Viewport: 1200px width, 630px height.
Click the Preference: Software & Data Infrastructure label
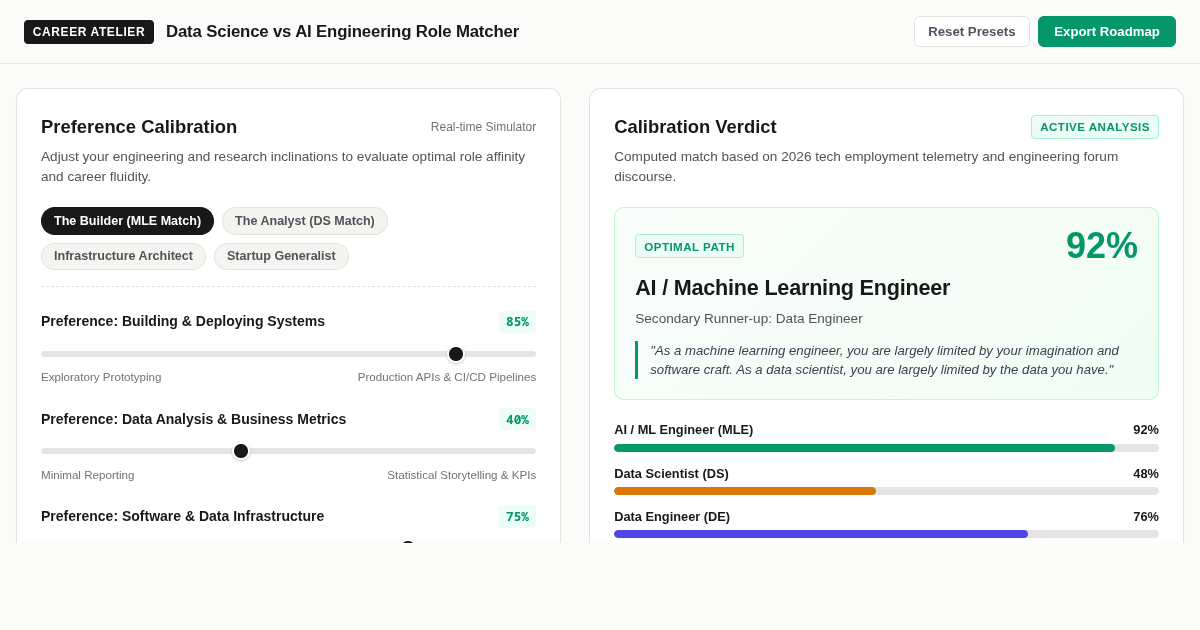(x=183, y=516)
